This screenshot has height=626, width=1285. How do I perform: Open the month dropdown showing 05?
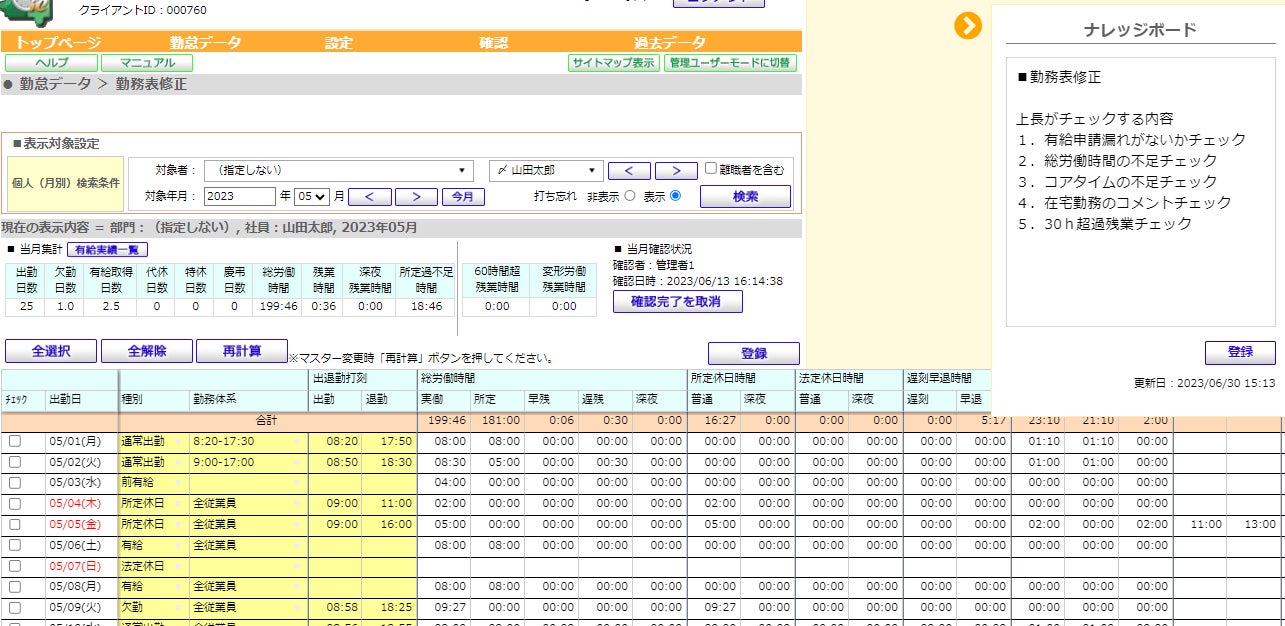(312, 197)
